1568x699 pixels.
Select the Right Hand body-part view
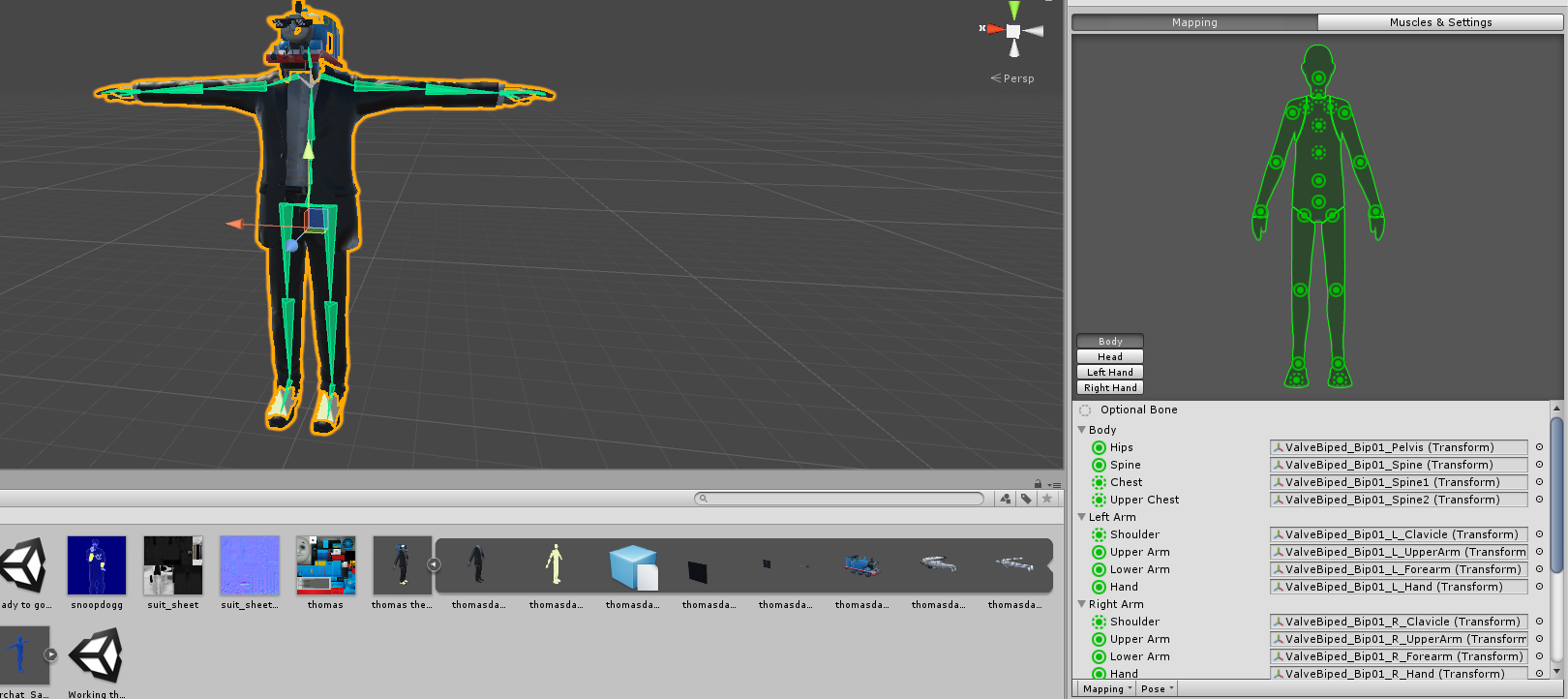tap(1110, 387)
